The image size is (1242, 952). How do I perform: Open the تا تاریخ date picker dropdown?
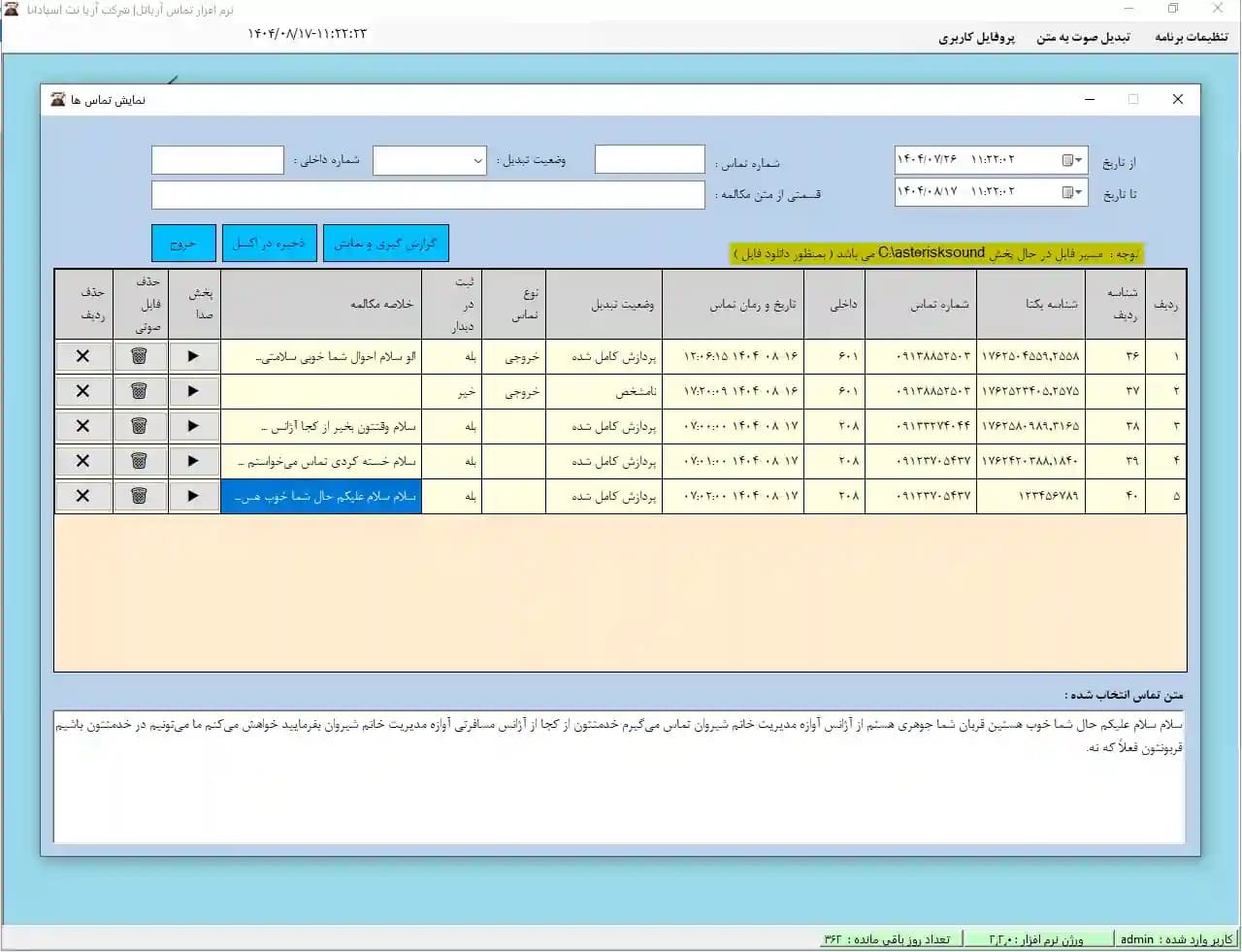point(1071,192)
